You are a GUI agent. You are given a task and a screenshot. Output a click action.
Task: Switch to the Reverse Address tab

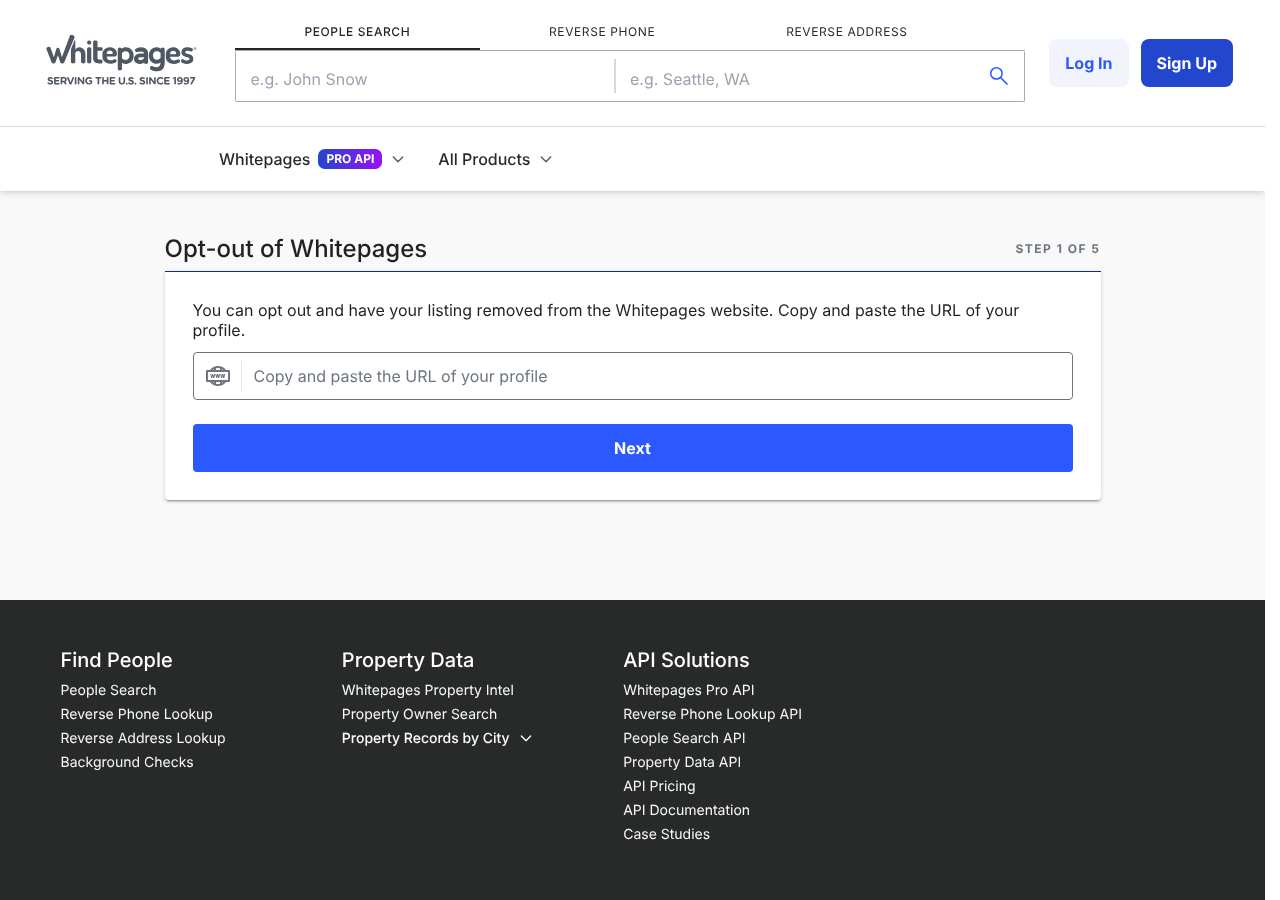[847, 32]
